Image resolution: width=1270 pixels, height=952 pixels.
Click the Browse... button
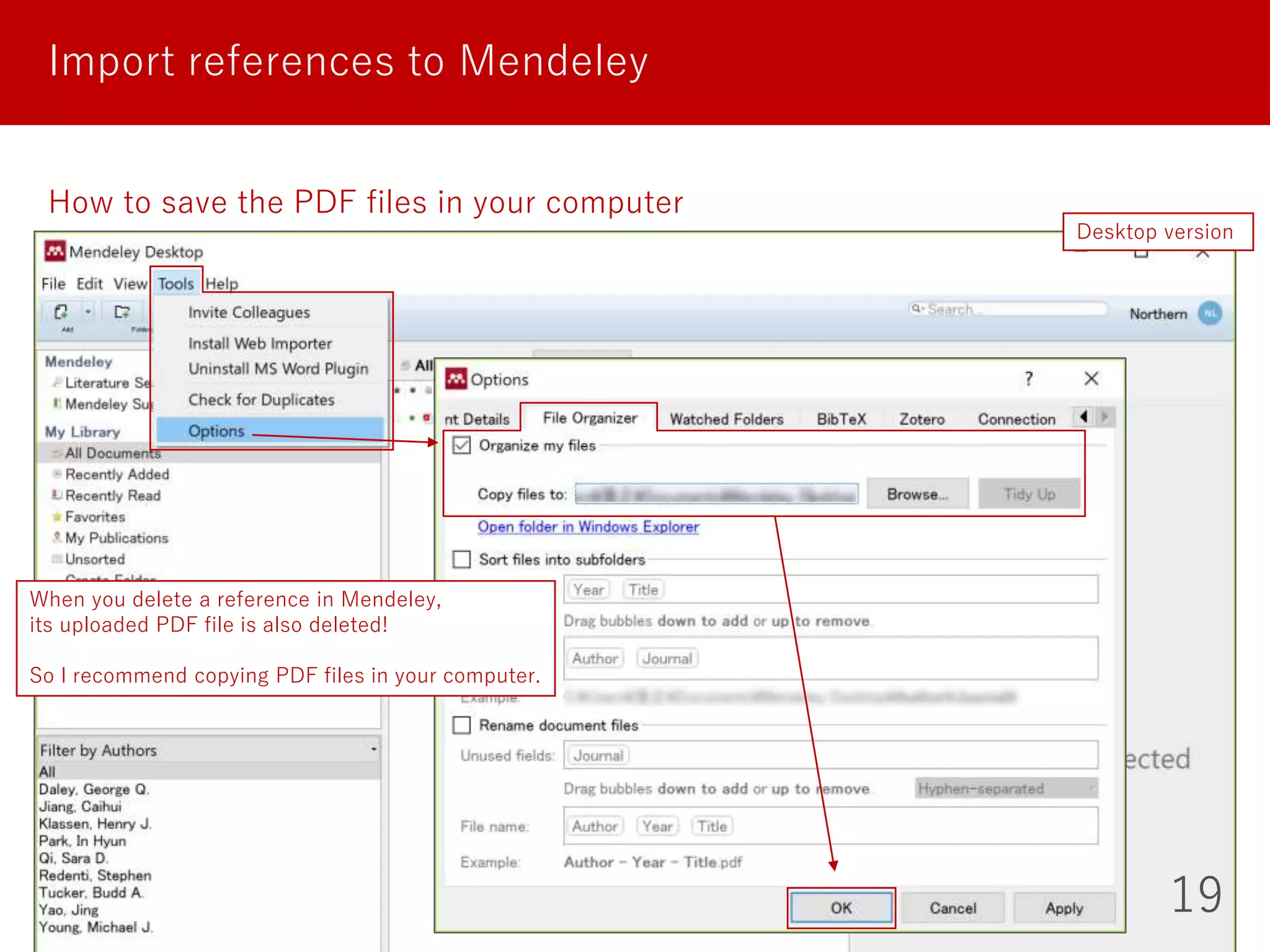[x=918, y=493]
